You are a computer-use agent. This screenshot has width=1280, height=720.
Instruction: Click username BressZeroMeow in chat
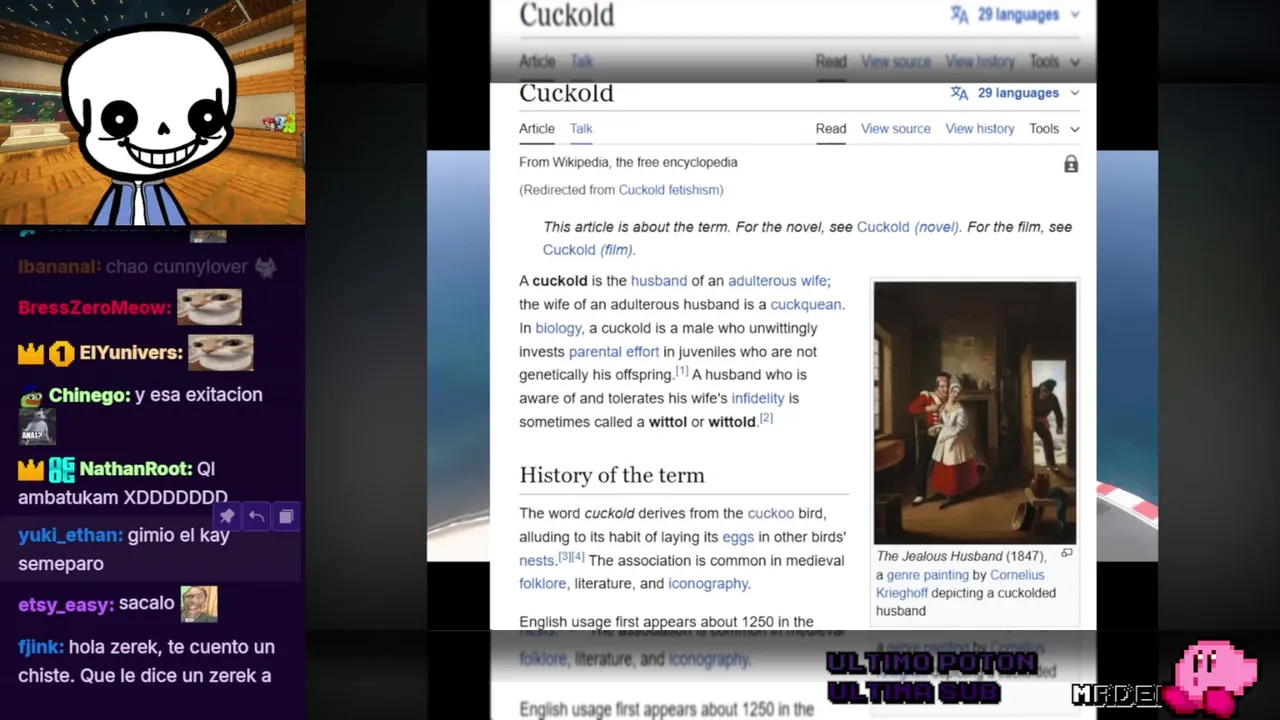(x=93, y=307)
